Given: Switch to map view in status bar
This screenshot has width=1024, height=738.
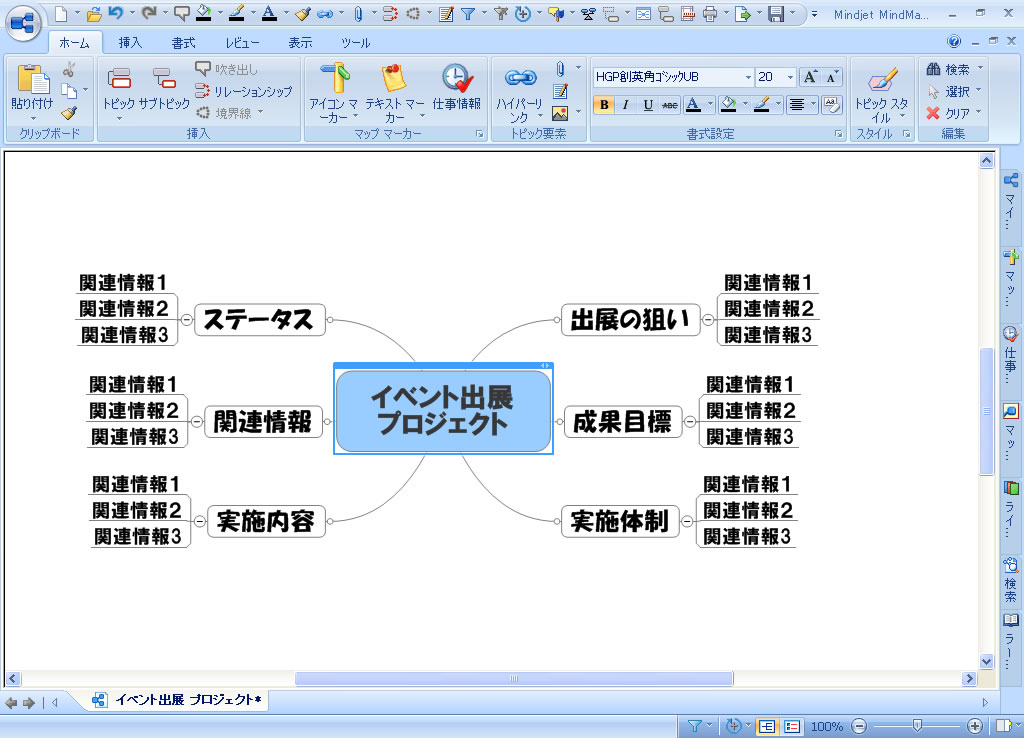Looking at the screenshot, I should (x=766, y=726).
